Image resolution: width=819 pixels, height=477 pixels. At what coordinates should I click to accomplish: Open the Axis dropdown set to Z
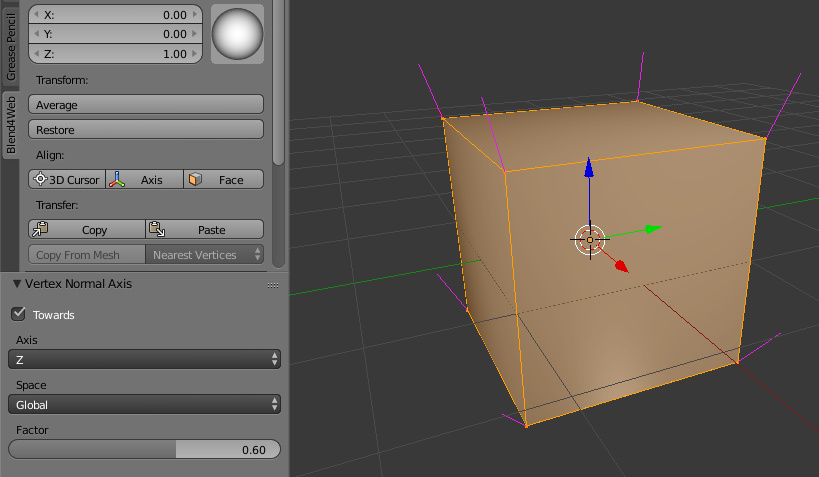click(x=144, y=359)
